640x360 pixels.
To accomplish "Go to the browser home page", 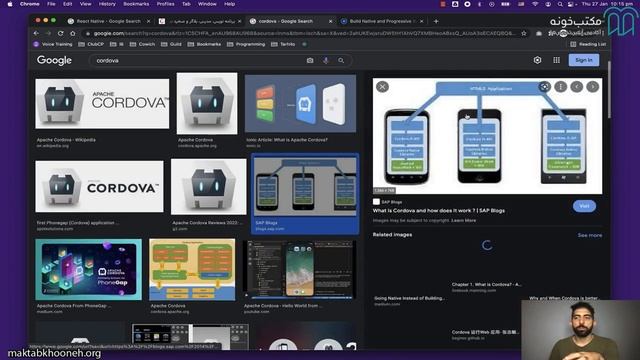I will (73, 33).
